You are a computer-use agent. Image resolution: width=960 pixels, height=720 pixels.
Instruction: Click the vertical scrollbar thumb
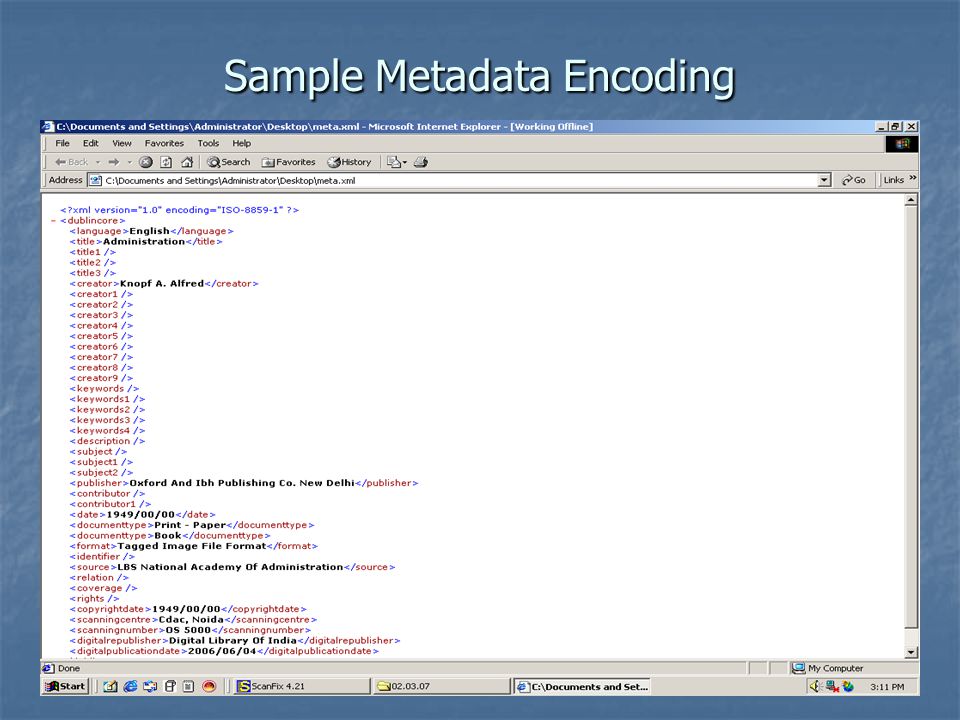point(911,418)
